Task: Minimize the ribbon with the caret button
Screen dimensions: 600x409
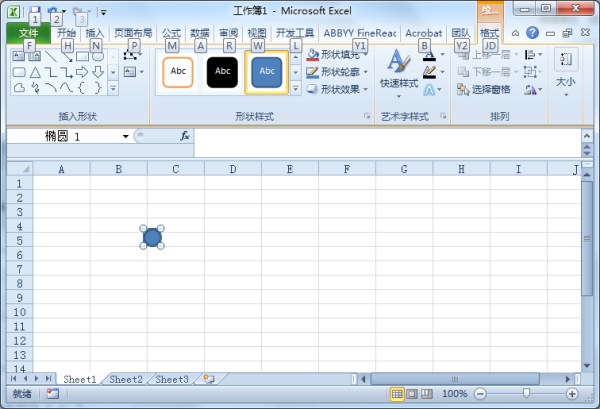Action: pos(515,33)
